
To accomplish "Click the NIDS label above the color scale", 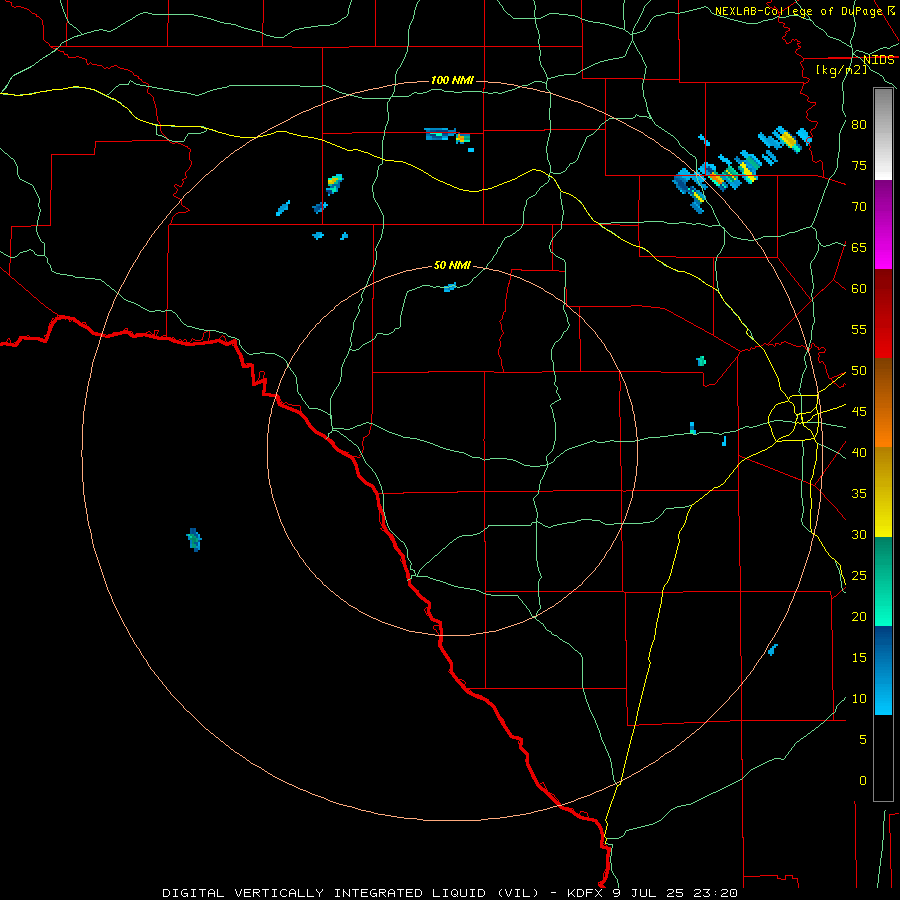I will click(x=879, y=60).
